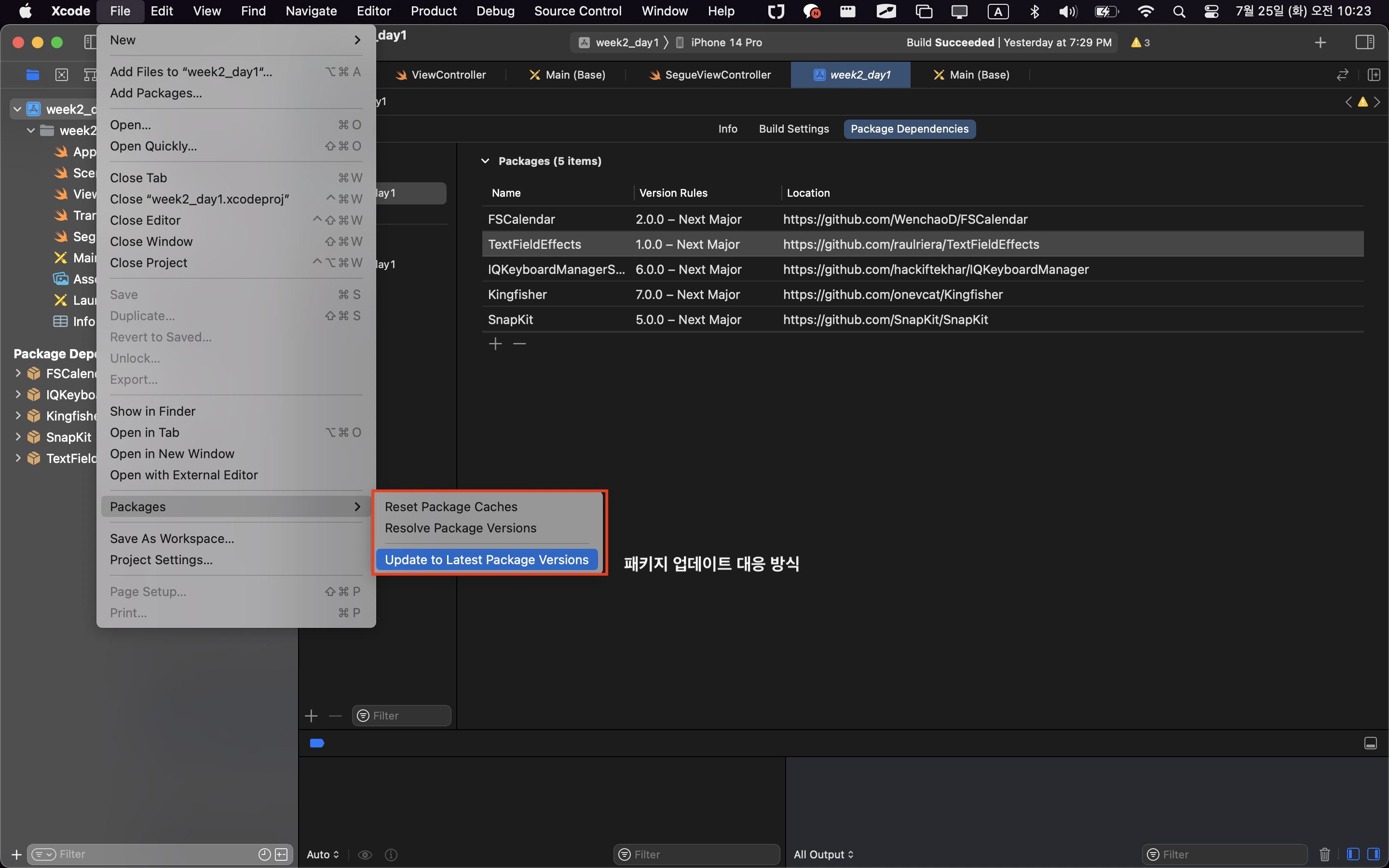Switch to the Build Settings tab

[793, 129]
